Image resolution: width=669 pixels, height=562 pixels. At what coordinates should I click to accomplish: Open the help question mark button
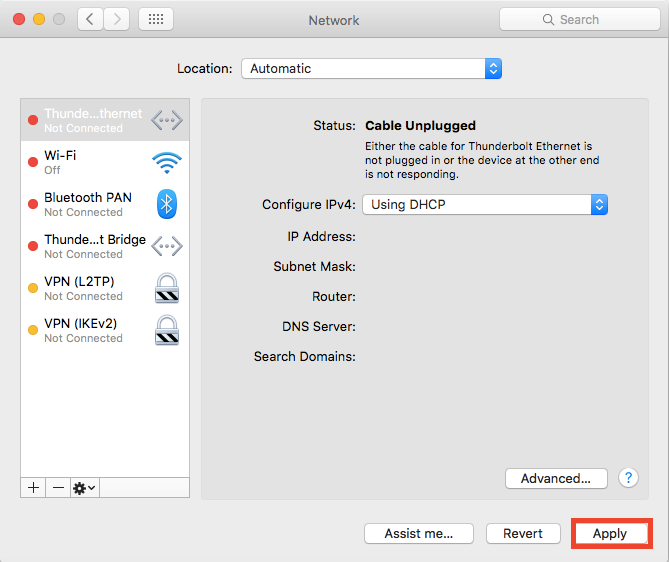(x=628, y=478)
